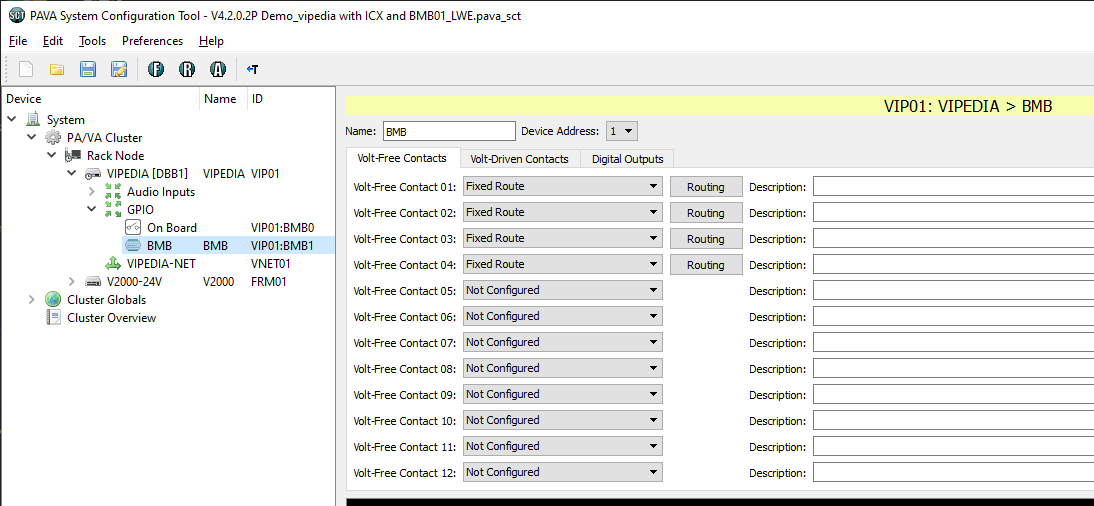Image resolution: width=1094 pixels, height=506 pixels.
Task: Click the circular R toolbar icon
Action: click(x=187, y=69)
